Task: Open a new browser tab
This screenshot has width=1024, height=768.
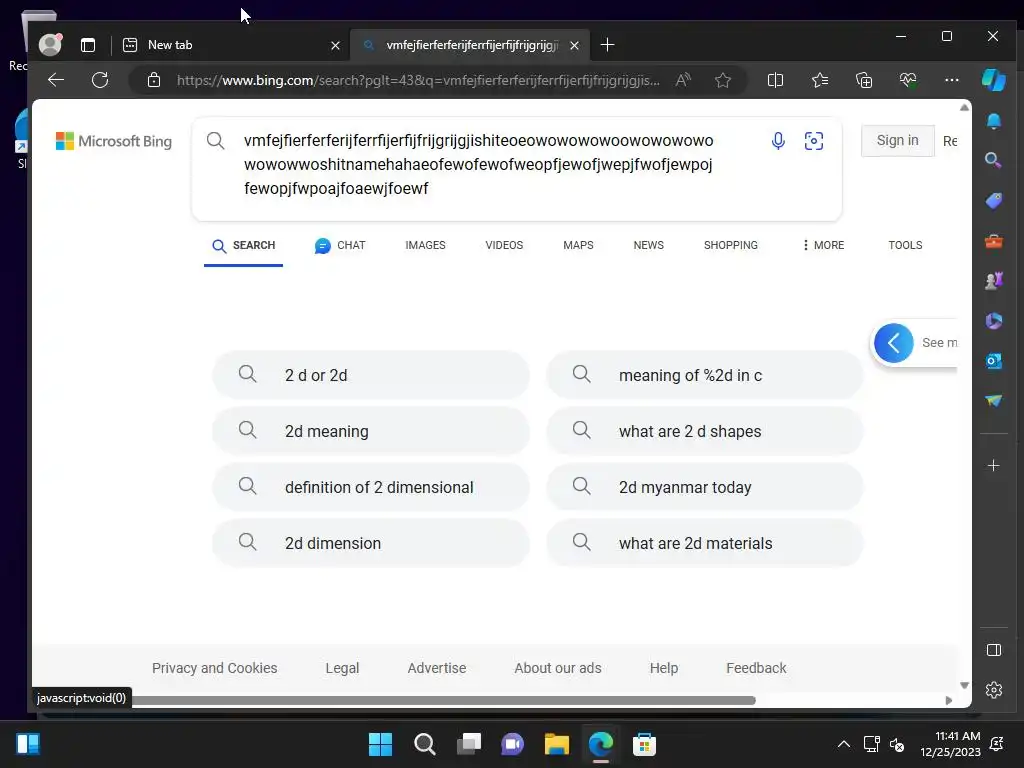Action: point(607,45)
